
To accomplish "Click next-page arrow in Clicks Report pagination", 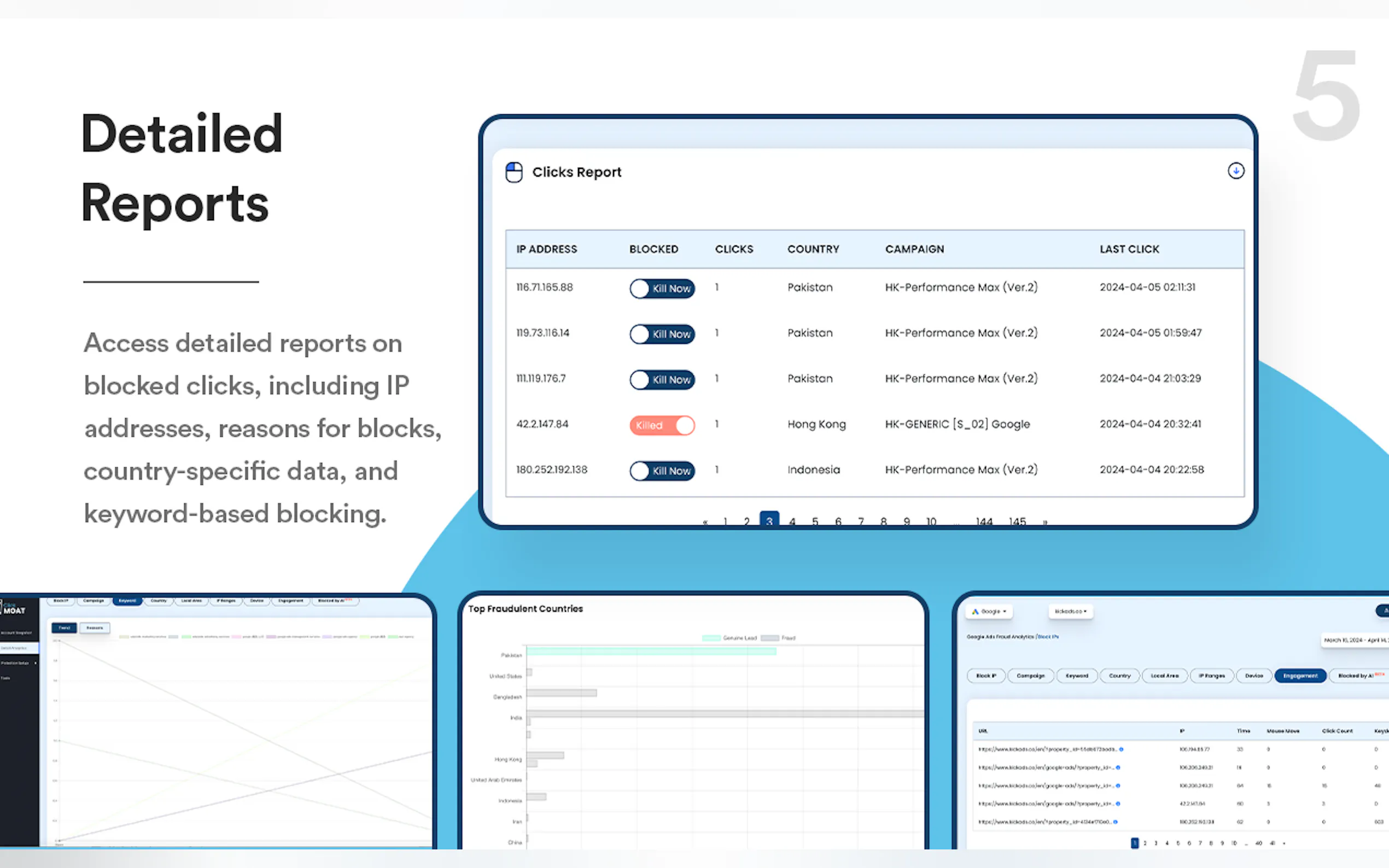I will click(x=1045, y=522).
